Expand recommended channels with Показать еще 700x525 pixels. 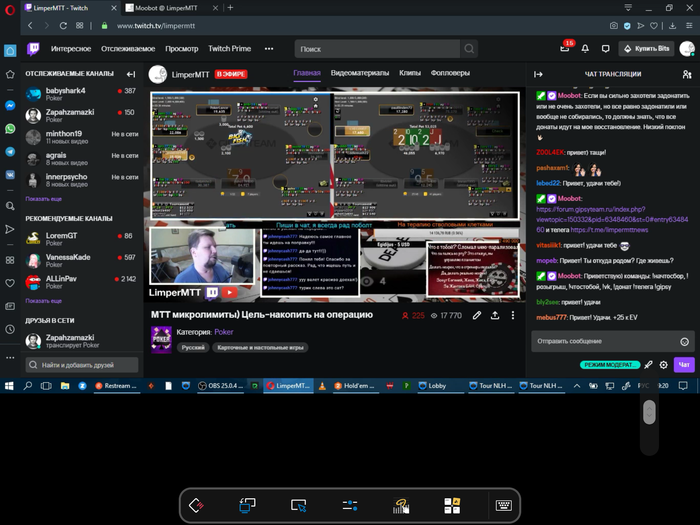click(x=43, y=301)
